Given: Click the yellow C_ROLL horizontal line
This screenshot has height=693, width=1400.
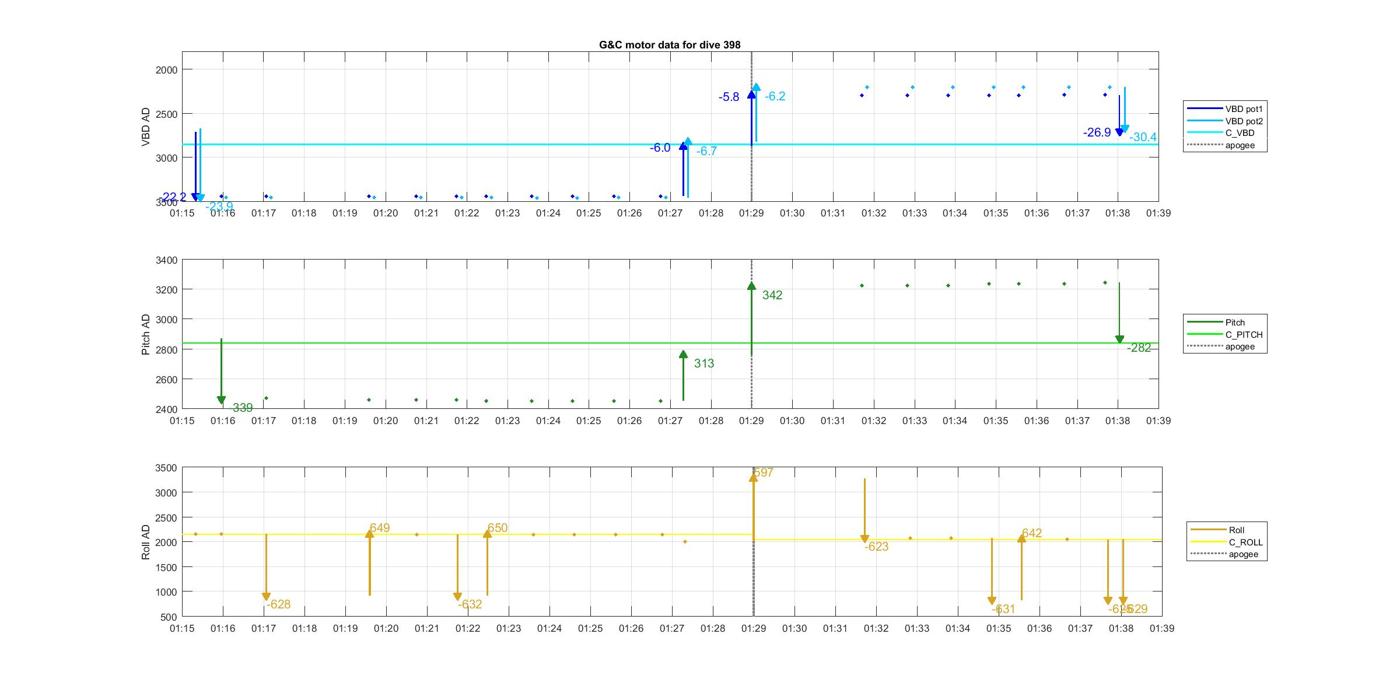Looking at the screenshot, I should click(x=670, y=537).
